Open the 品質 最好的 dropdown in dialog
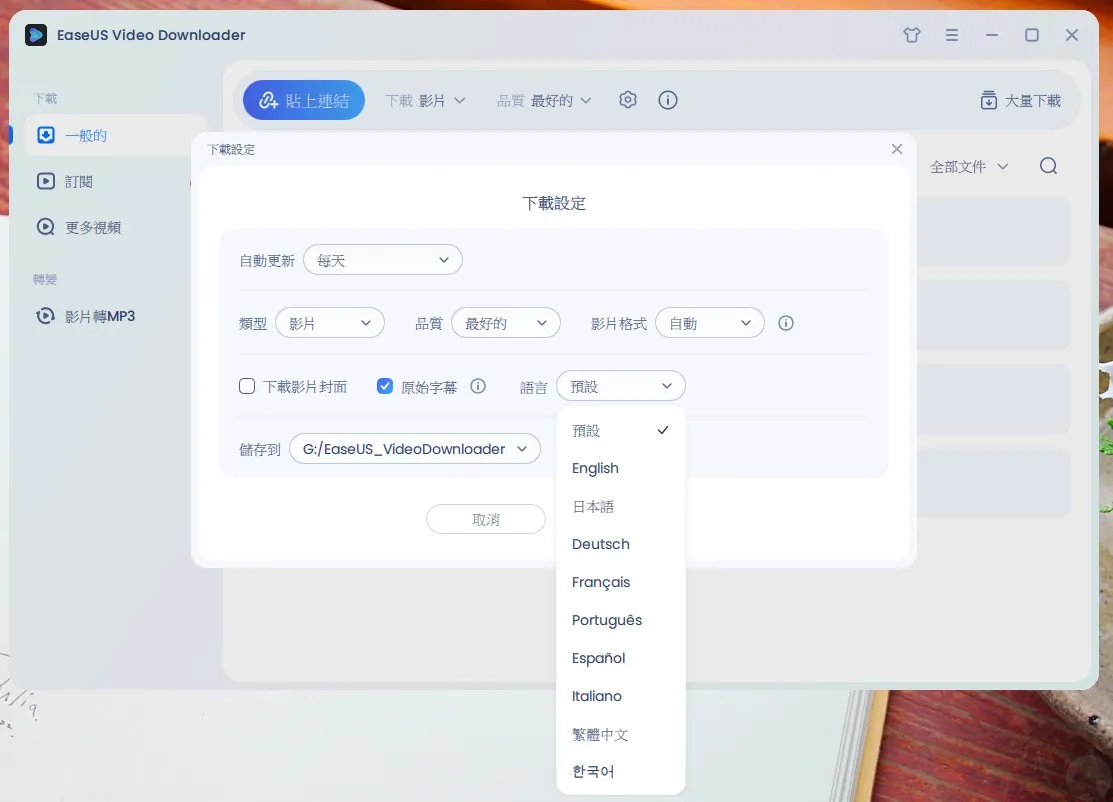Screen dimensions: 1113x802 click(505, 323)
